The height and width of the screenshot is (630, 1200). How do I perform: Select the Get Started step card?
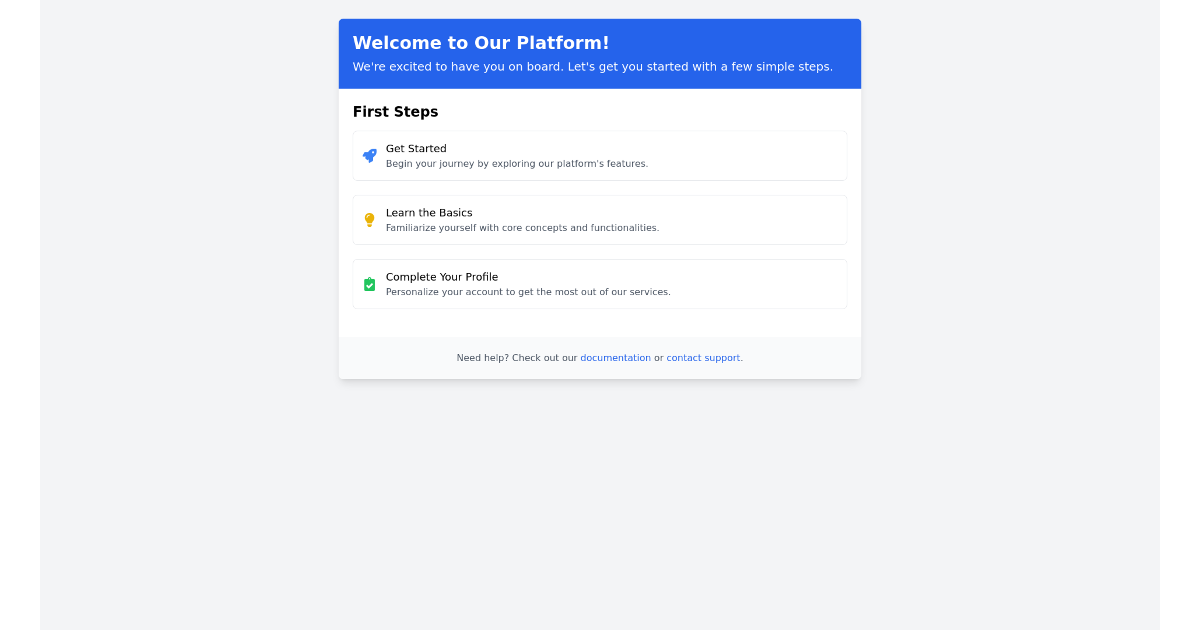click(x=599, y=155)
